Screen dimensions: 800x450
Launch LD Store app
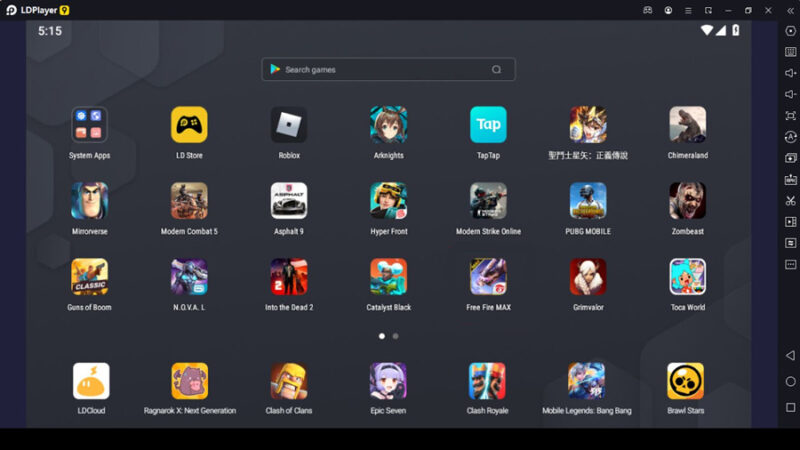pos(189,125)
